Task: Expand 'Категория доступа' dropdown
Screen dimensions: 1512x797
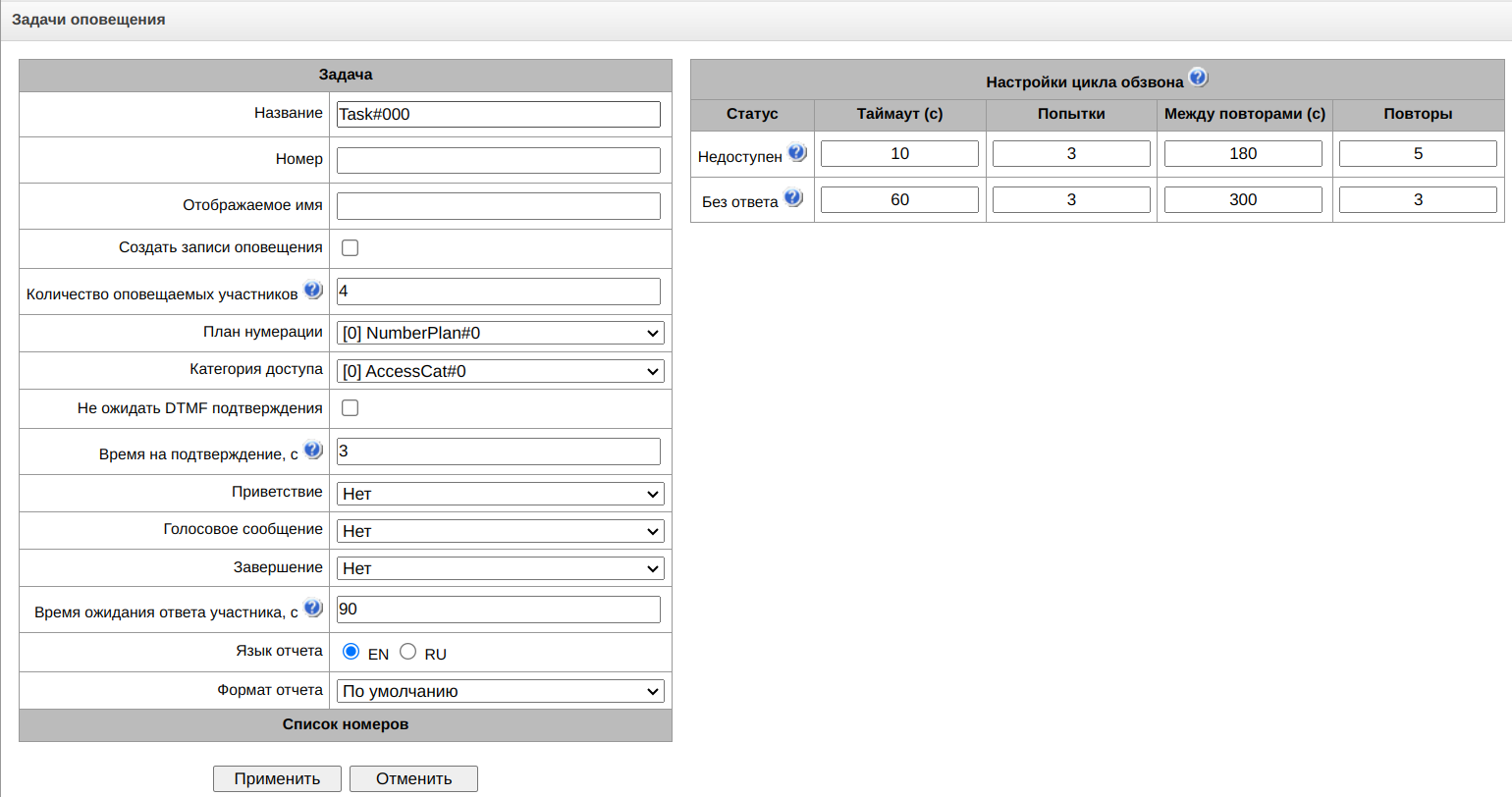Action: click(x=500, y=371)
